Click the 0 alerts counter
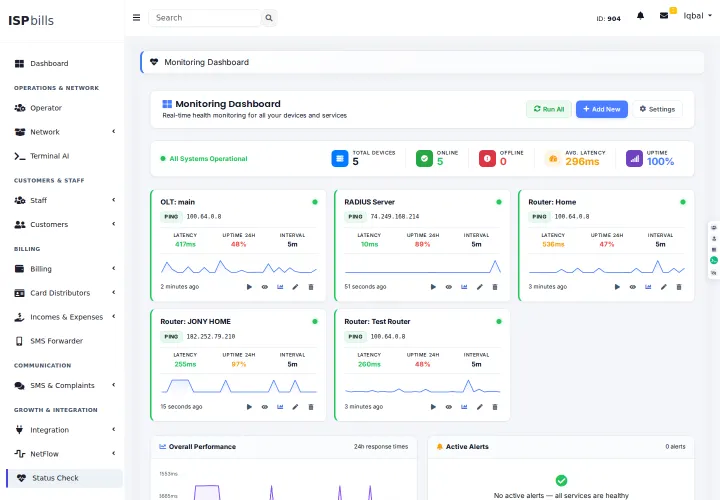Screen dimensions: 720x500 click(x=675, y=447)
